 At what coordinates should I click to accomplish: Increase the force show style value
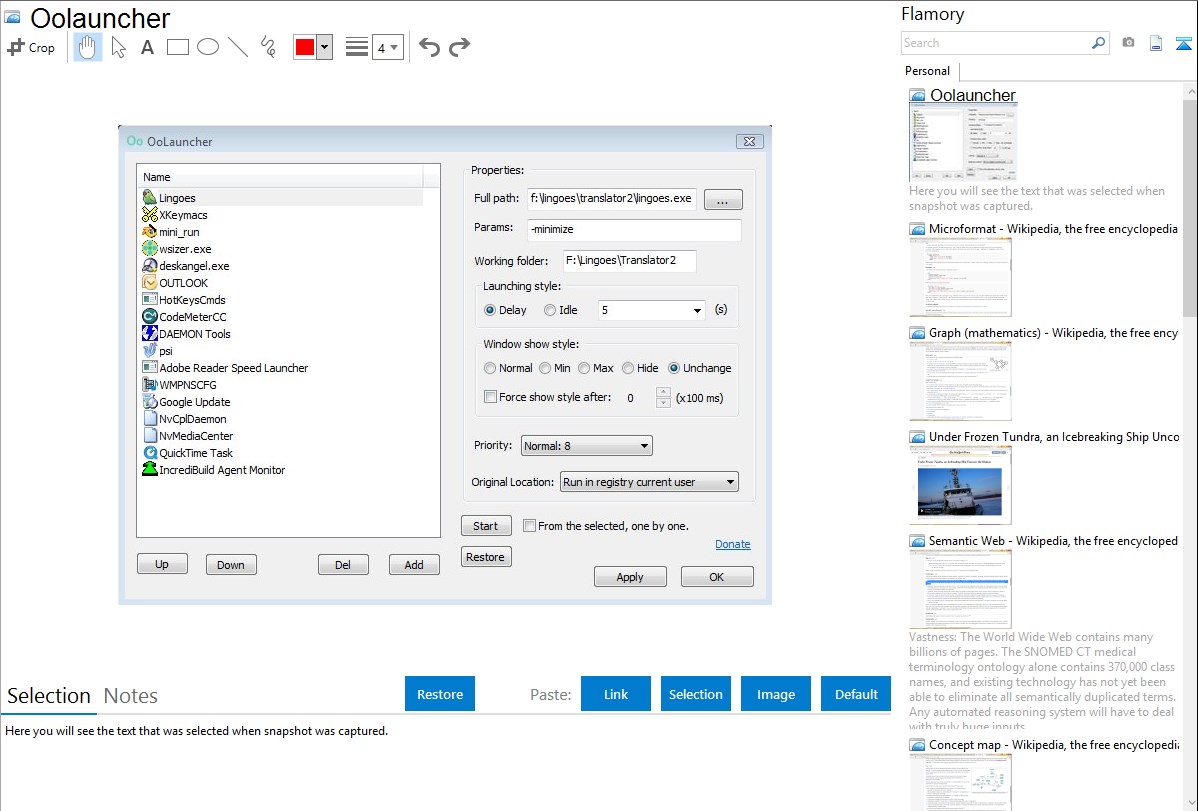click(x=663, y=392)
